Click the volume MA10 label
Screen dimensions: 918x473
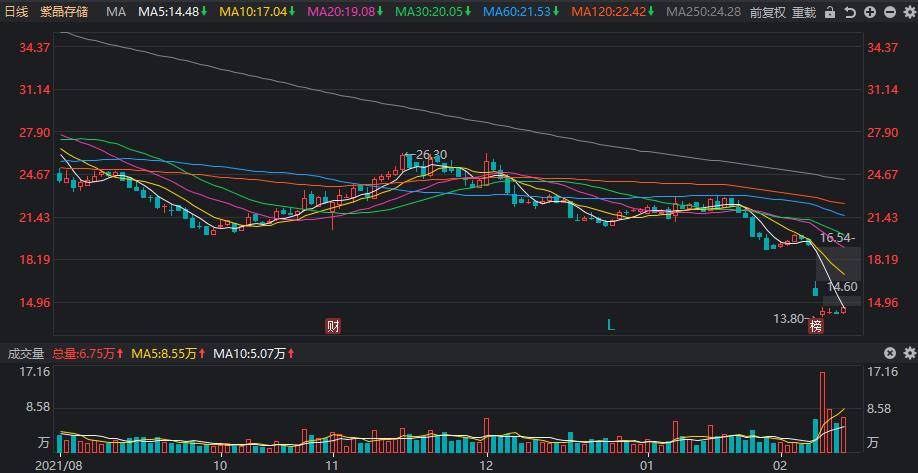pyautogui.click(x=249, y=353)
